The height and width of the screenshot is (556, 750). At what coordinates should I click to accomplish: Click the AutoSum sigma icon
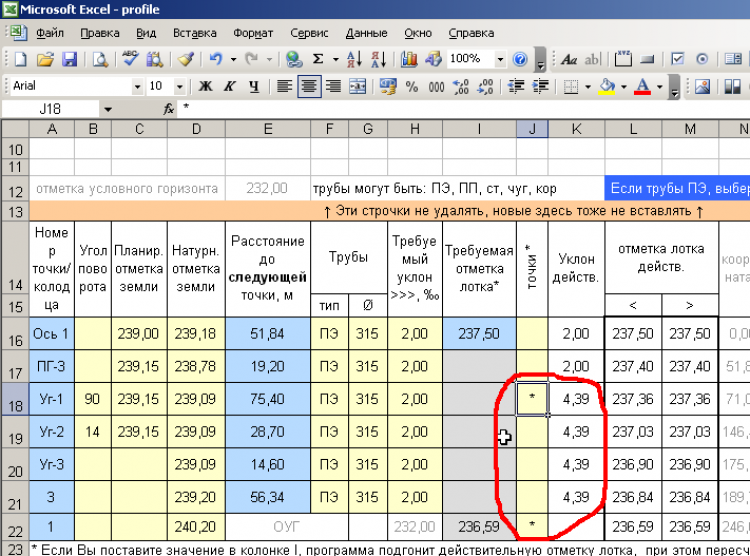[319, 59]
